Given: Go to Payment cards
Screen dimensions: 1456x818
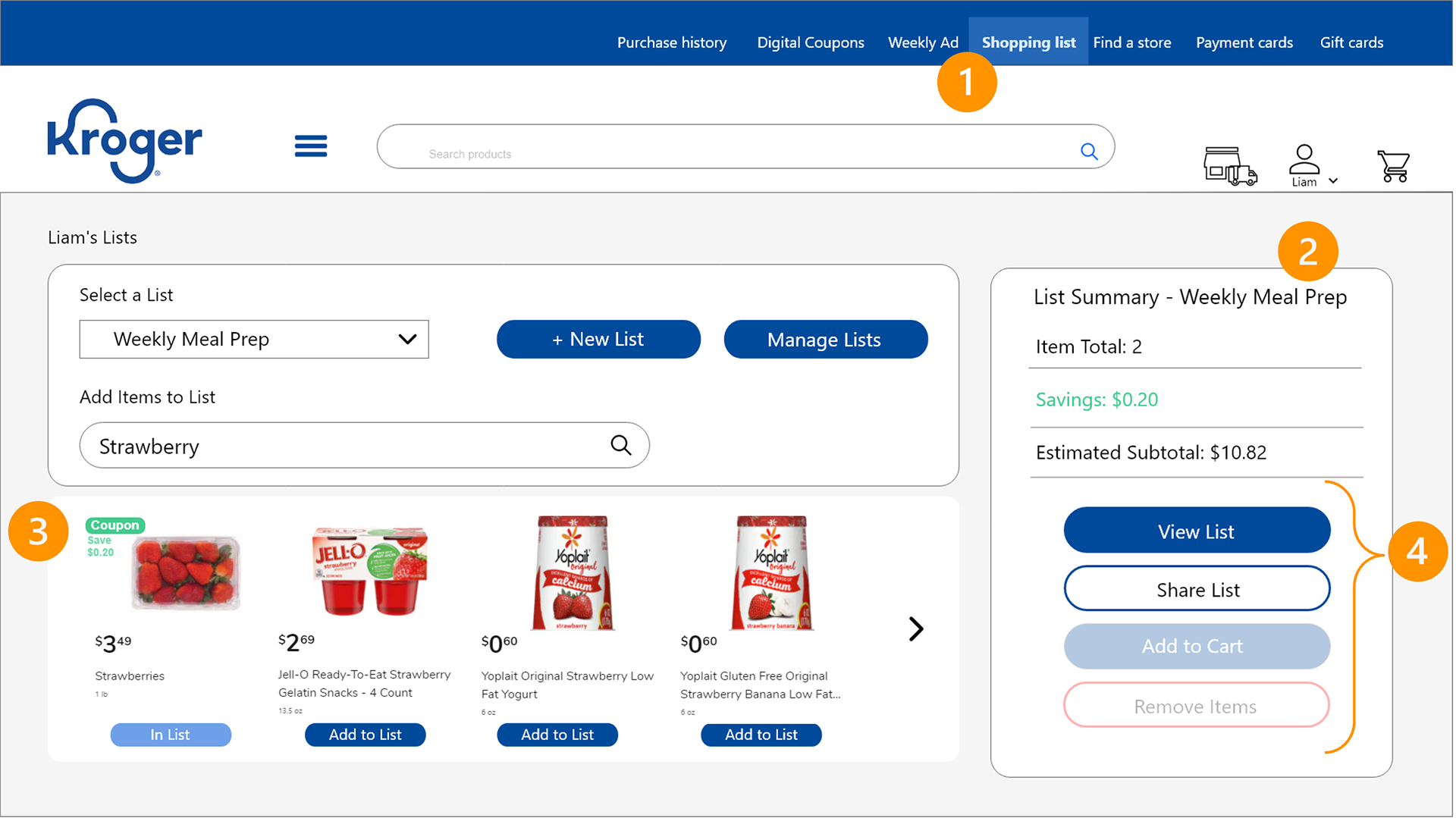Looking at the screenshot, I should click(x=1244, y=42).
